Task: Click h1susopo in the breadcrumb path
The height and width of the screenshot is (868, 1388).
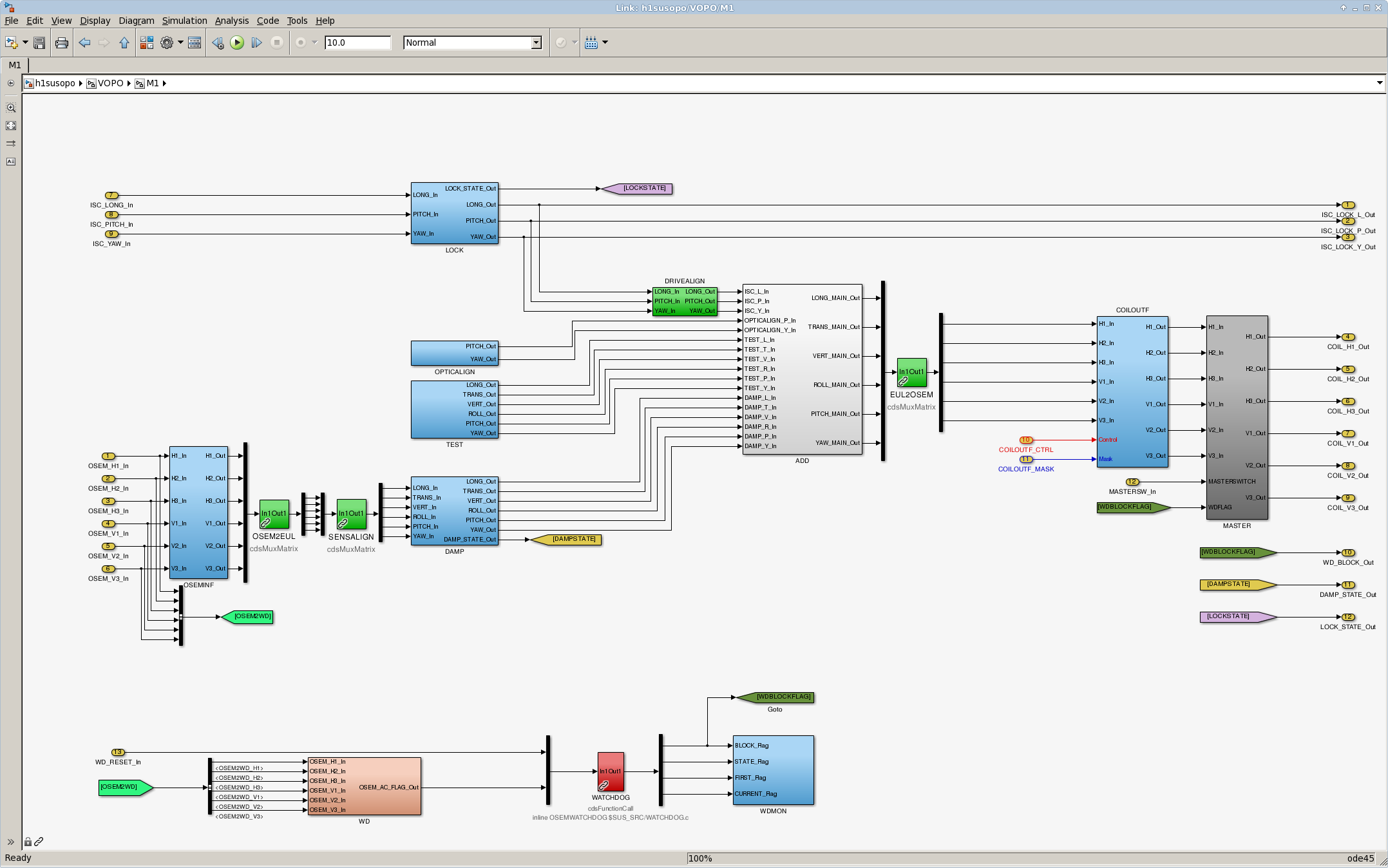Action: pos(55,83)
